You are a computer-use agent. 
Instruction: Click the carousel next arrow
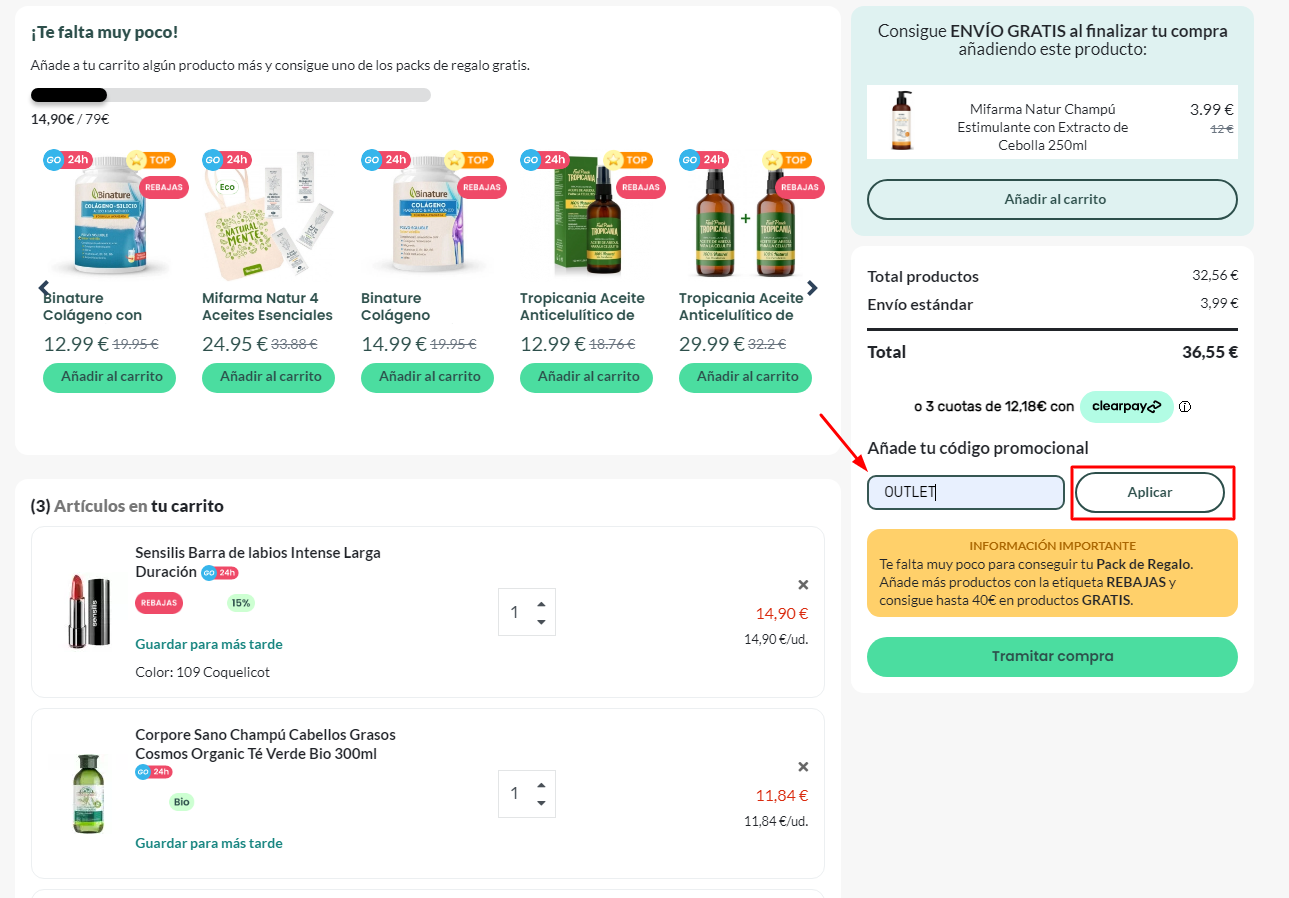pyautogui.click(x=812, y=288)
